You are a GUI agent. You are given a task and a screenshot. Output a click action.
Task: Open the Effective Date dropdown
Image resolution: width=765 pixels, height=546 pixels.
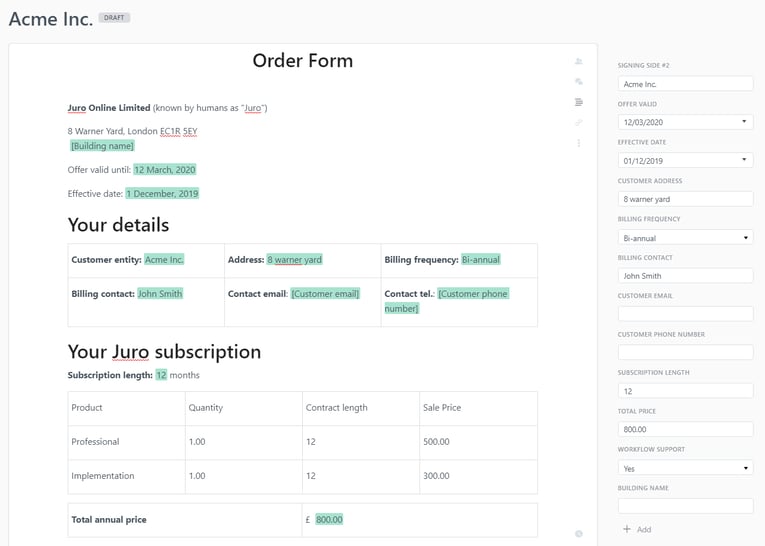point(743,160)
